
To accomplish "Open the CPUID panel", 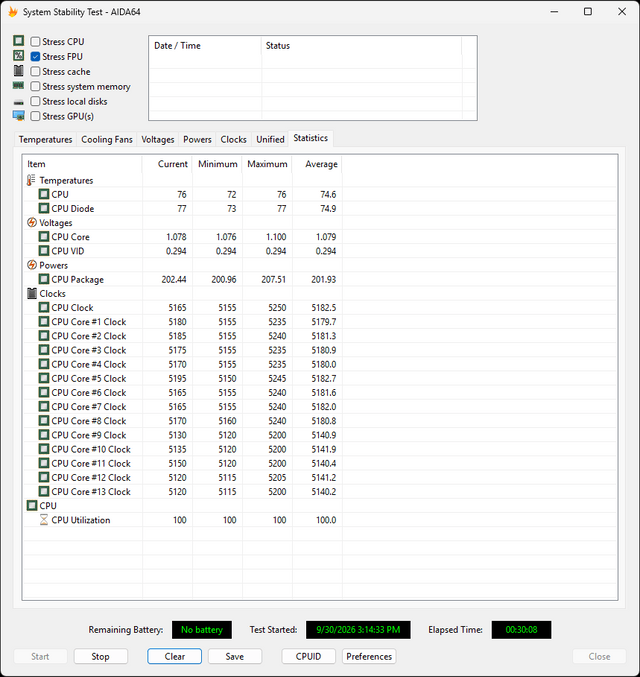I will (x=308, y=656).
